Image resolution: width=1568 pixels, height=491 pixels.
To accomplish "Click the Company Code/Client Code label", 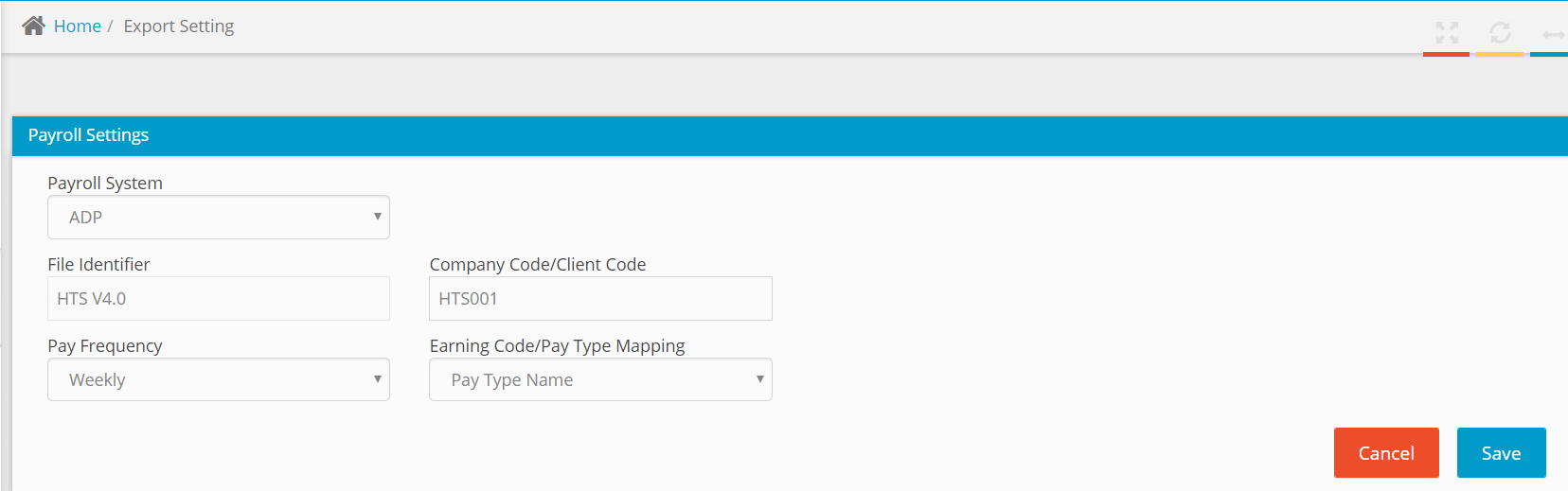I will click(x=538, y=264).
